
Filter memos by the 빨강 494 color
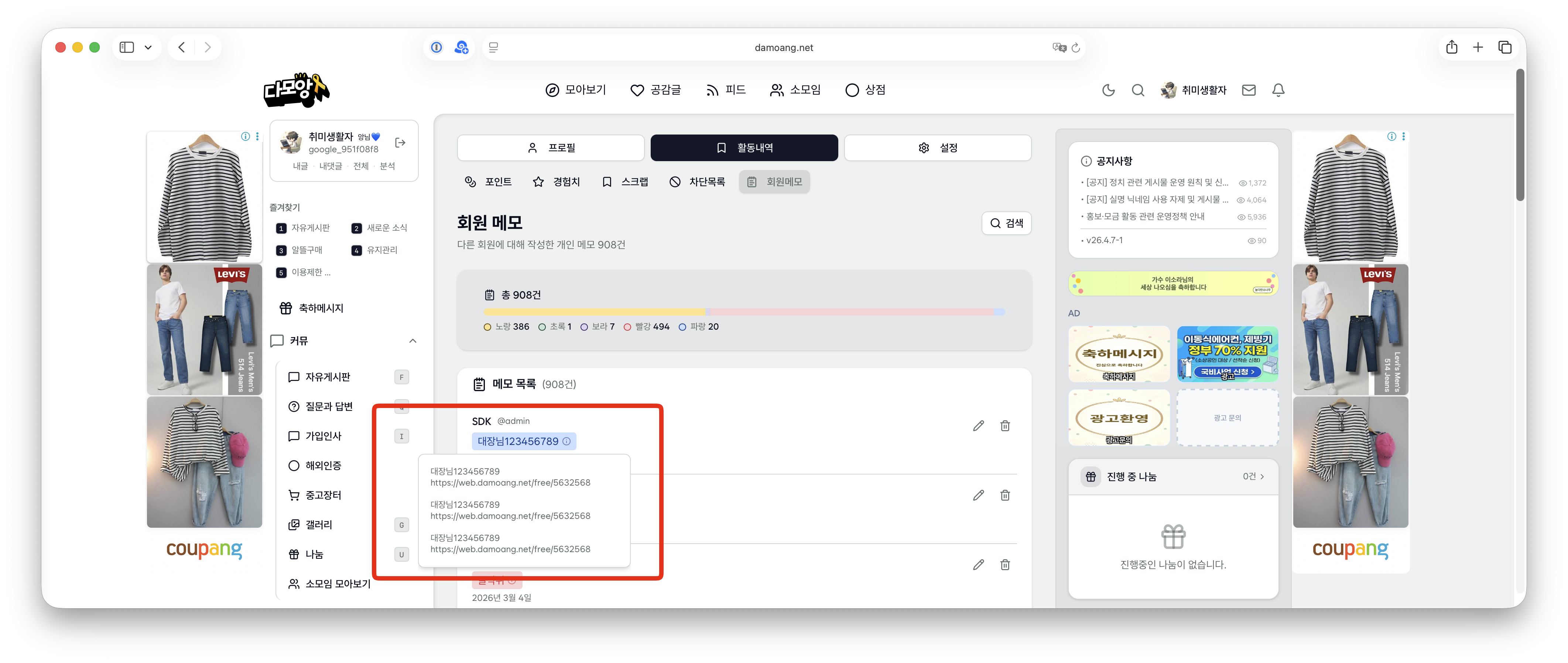(646, 327)
